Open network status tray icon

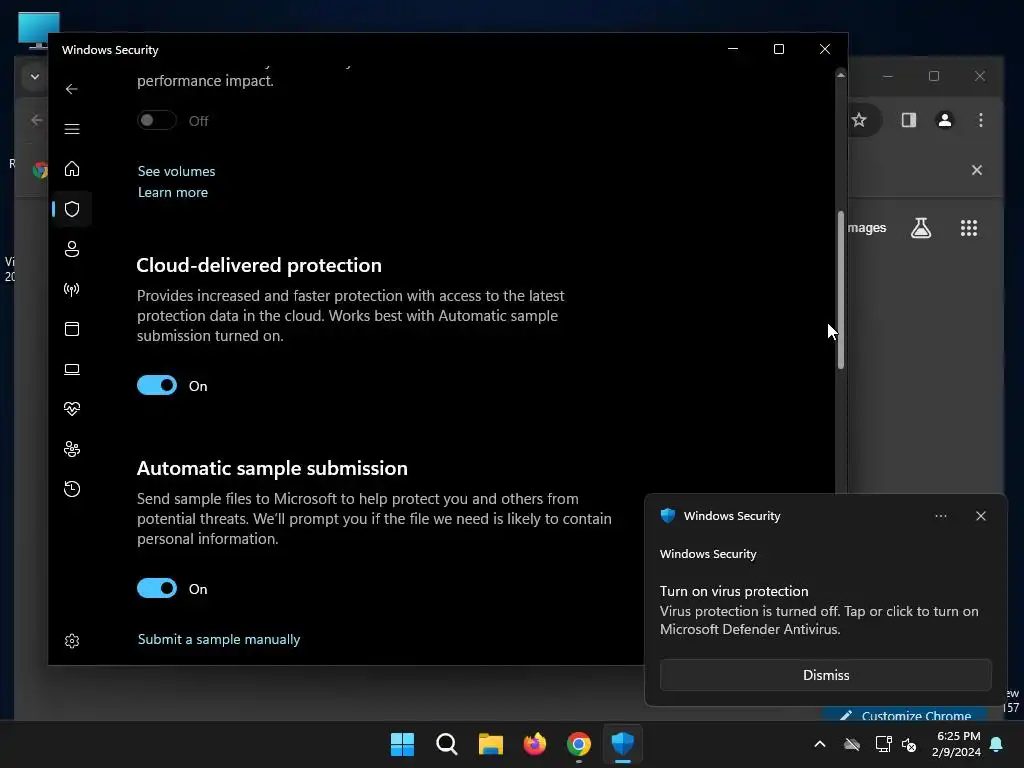pos(883,744)
